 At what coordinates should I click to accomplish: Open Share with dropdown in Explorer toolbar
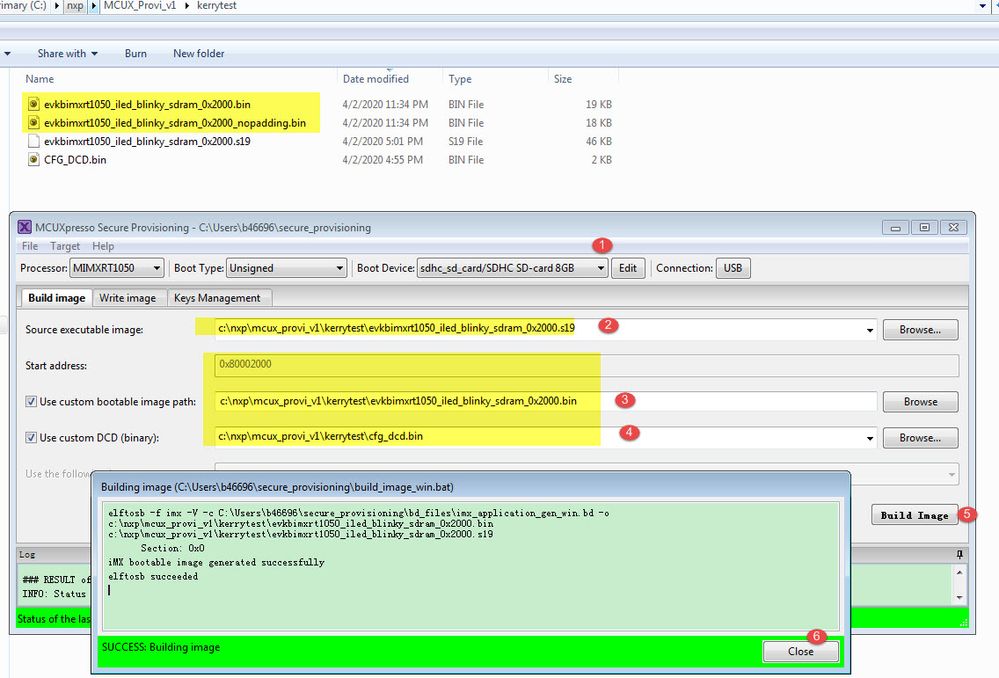coord(68,54)
